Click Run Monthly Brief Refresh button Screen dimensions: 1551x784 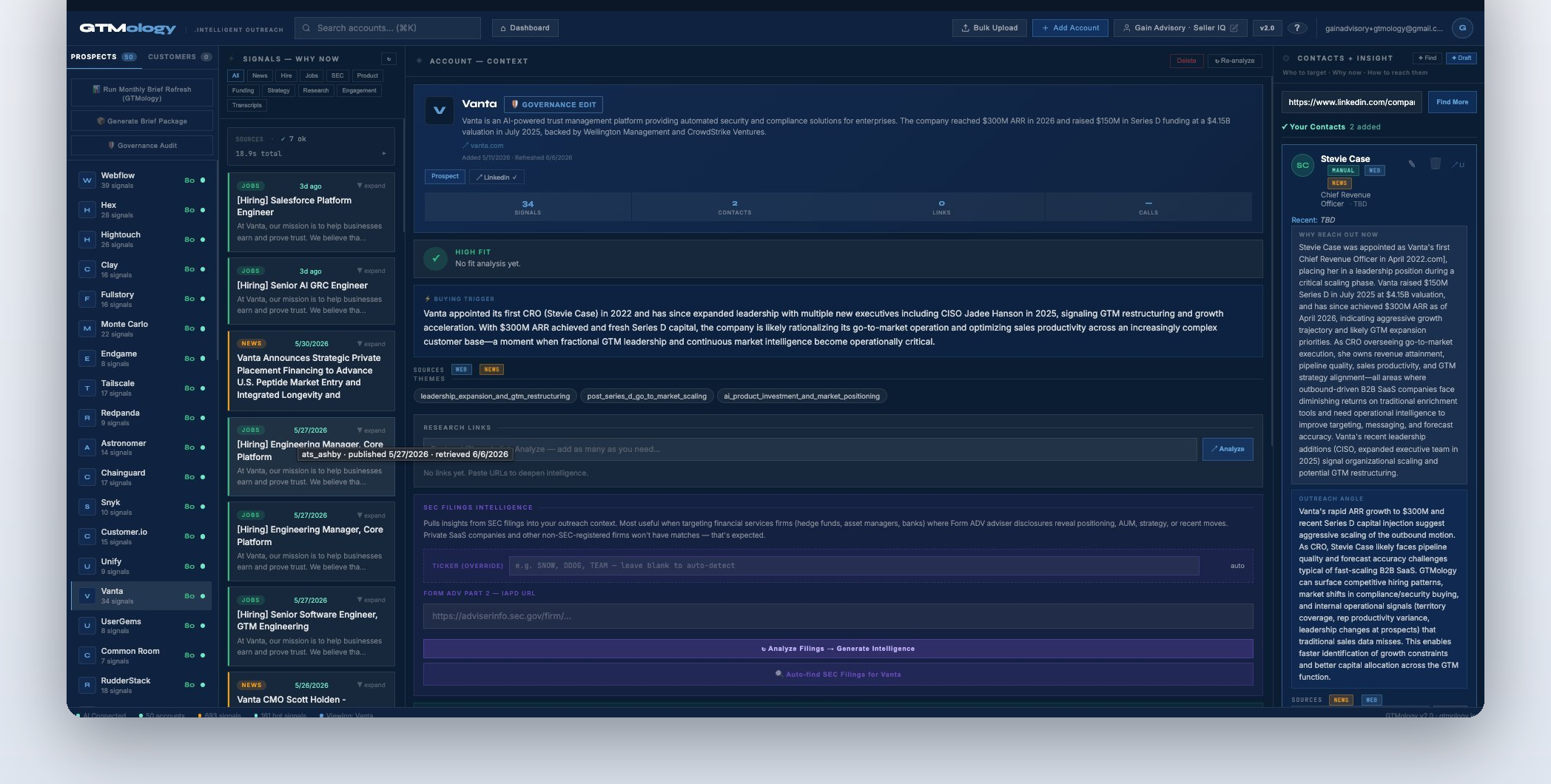(142, 93)
